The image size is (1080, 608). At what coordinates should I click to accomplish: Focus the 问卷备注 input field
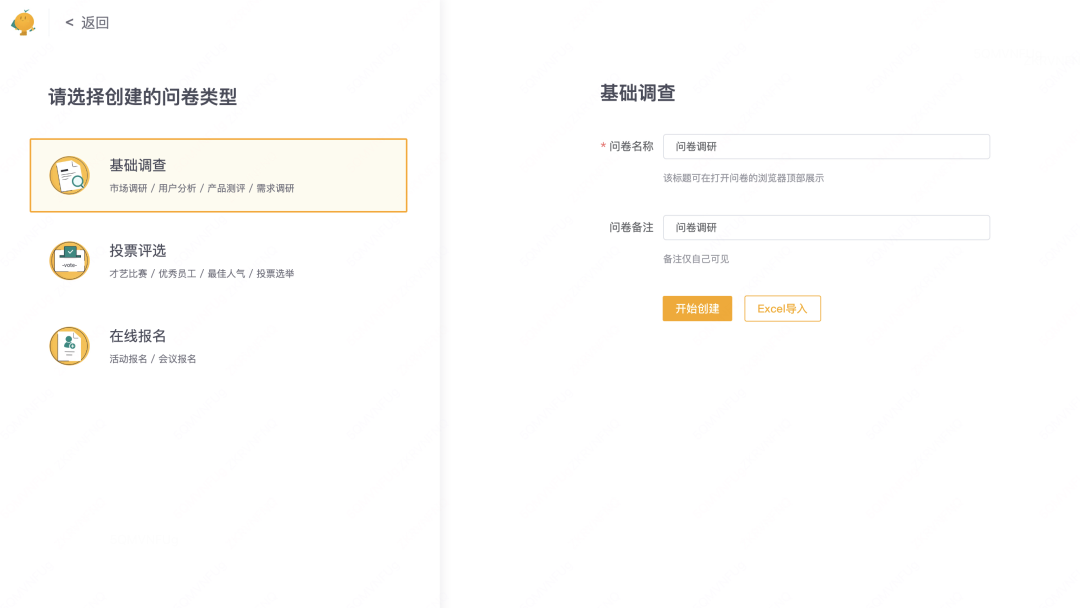(826, 228)
